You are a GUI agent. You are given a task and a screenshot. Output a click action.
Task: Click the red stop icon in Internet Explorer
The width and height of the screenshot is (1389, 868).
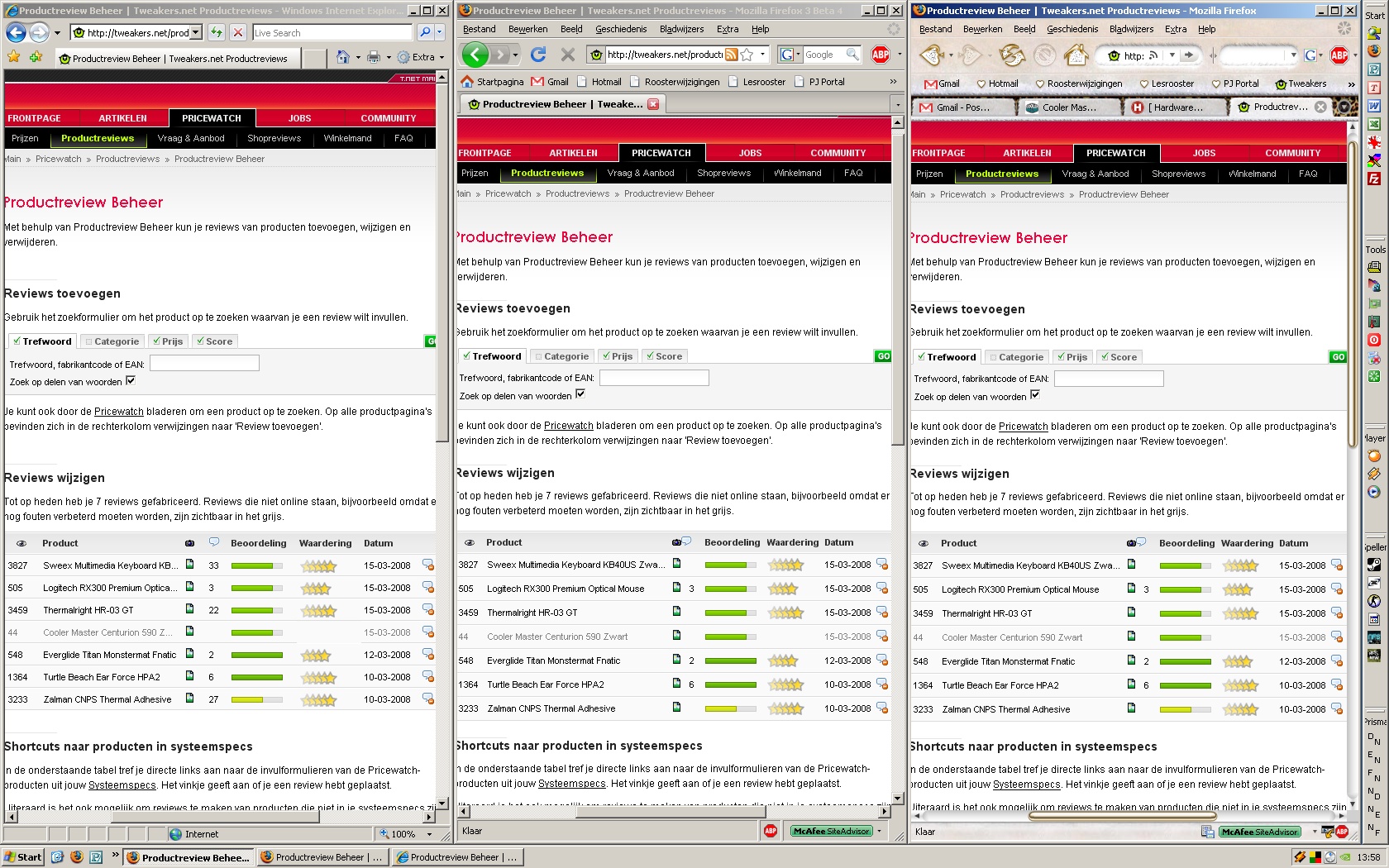click(238, 33)
